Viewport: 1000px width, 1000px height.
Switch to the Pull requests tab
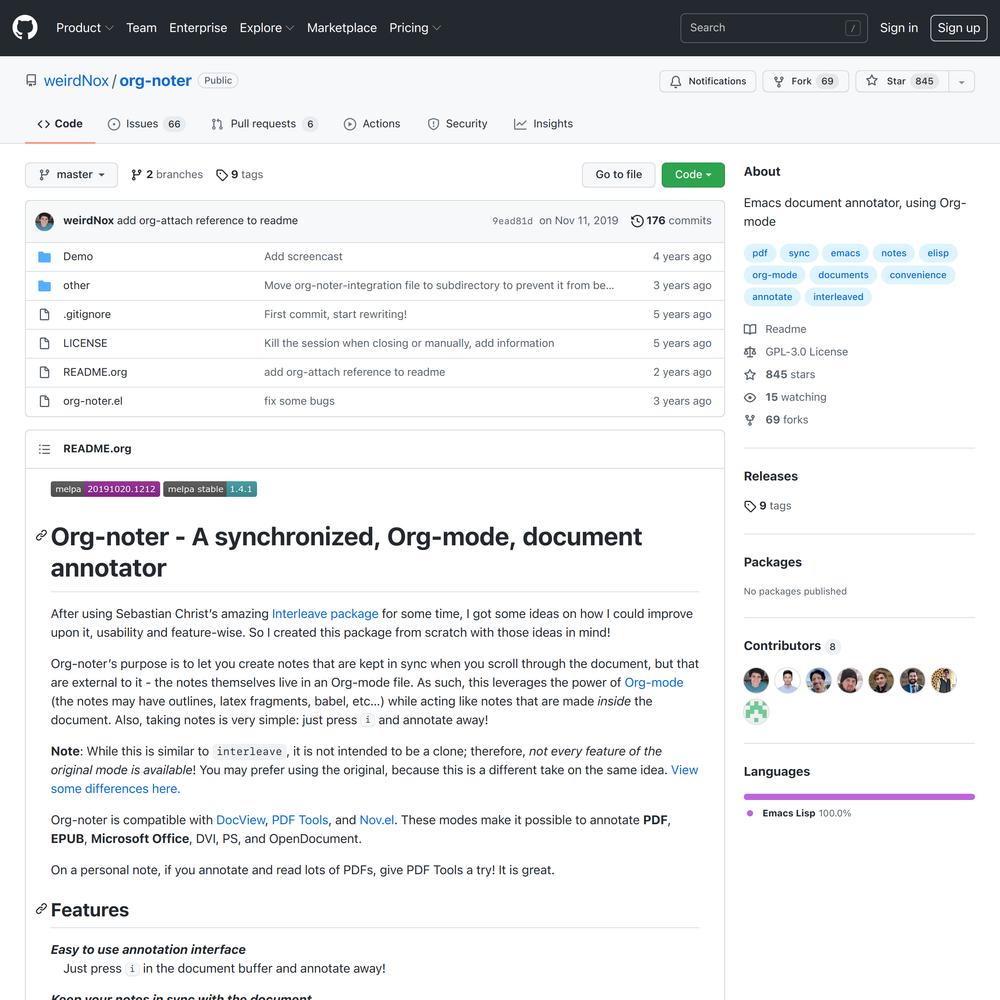263,124
